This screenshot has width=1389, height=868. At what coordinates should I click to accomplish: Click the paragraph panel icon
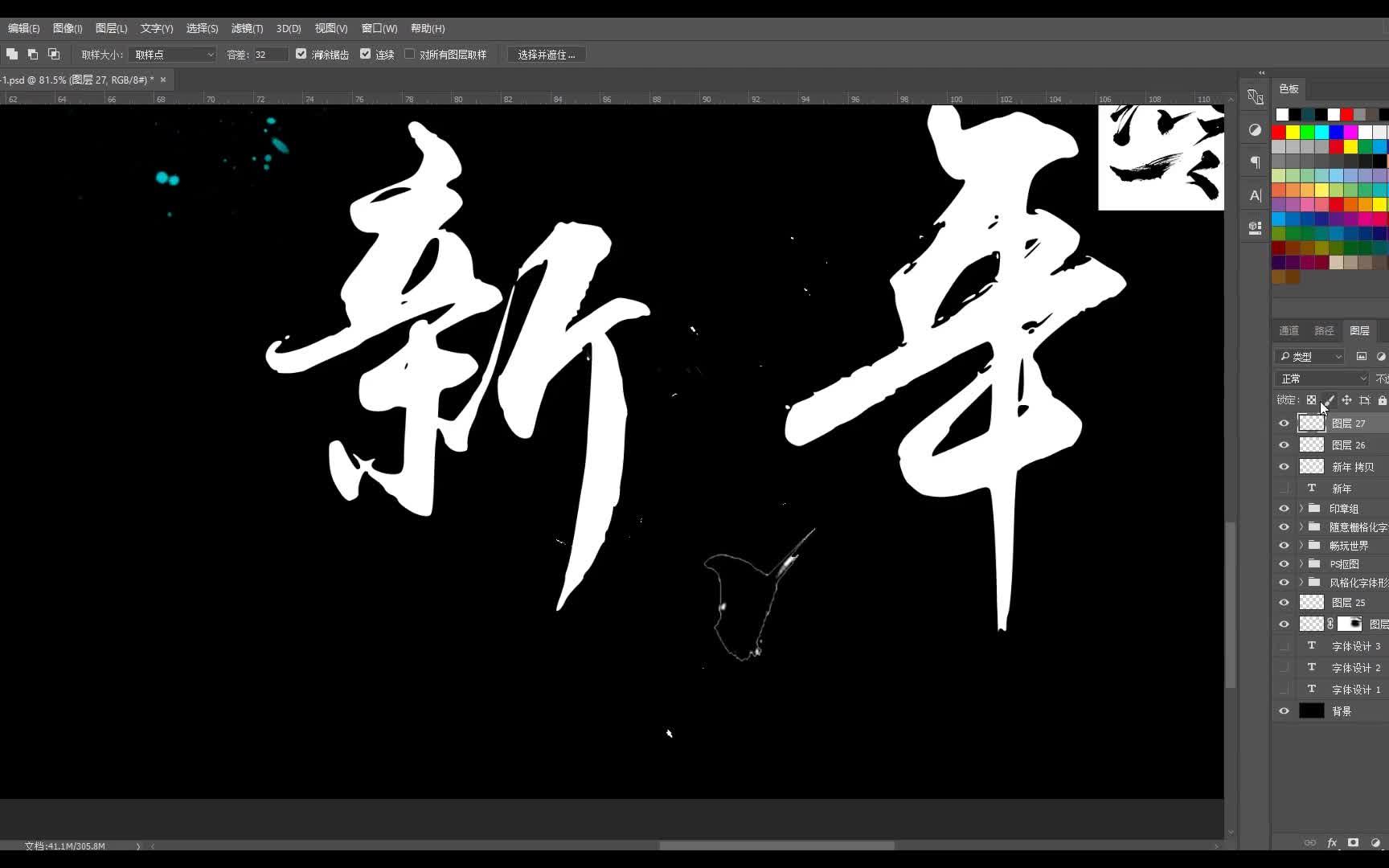(x=1255, y=162)
